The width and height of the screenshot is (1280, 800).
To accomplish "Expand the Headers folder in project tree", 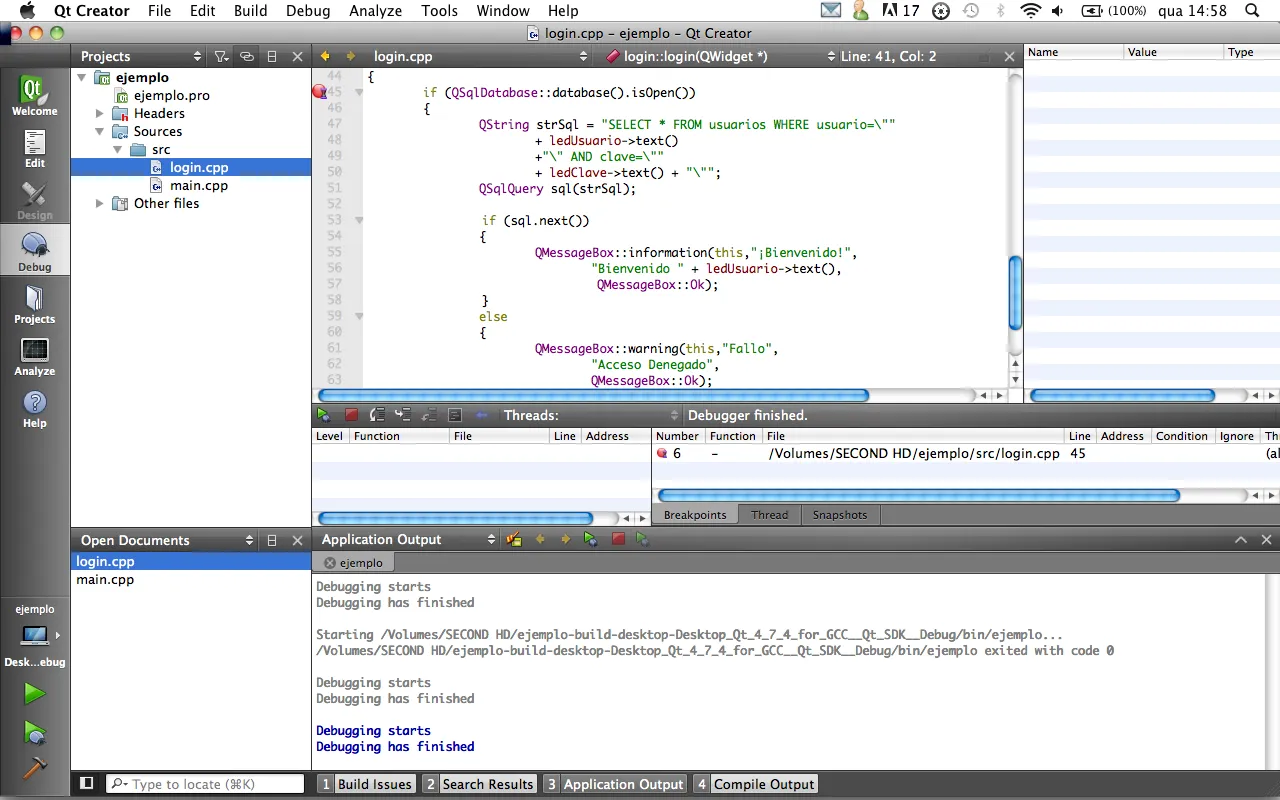I will pyautogui.click(x=100, y=114).
